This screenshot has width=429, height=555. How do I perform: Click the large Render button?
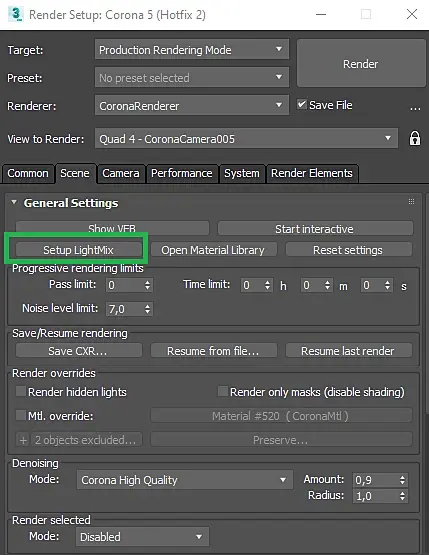tap(361, 64)
